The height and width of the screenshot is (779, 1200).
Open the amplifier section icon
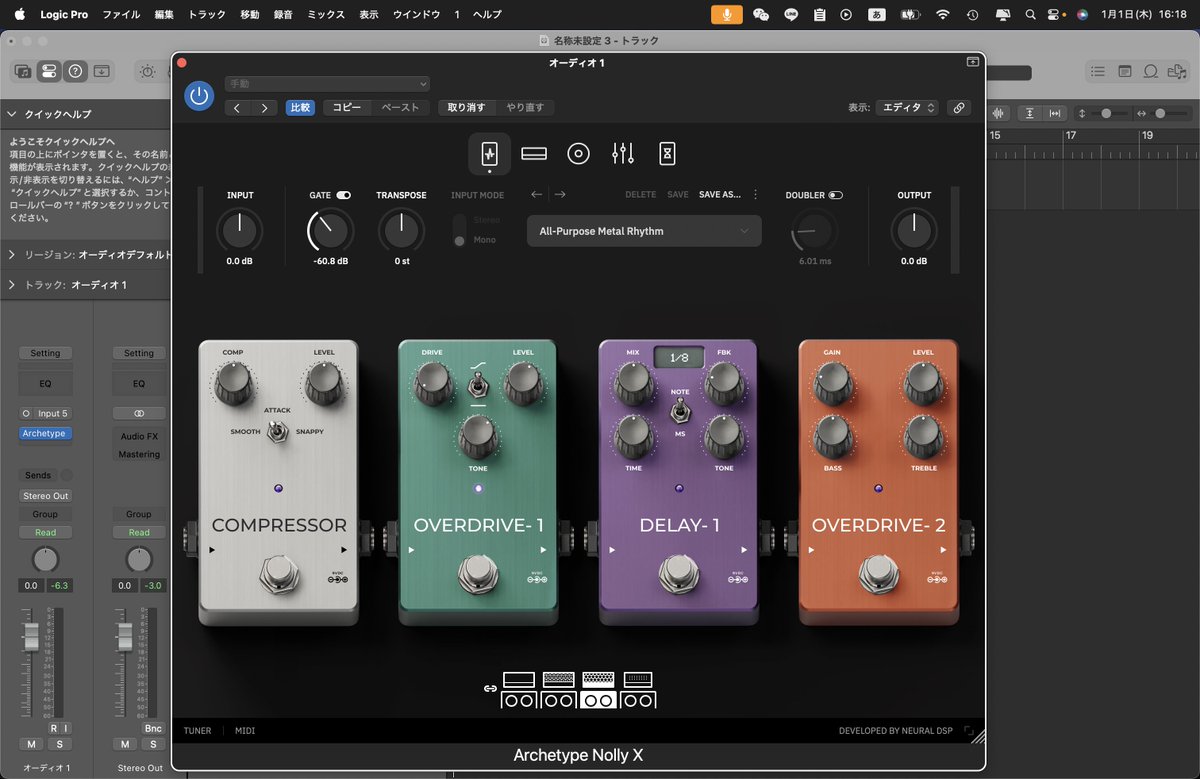point(534,154)
